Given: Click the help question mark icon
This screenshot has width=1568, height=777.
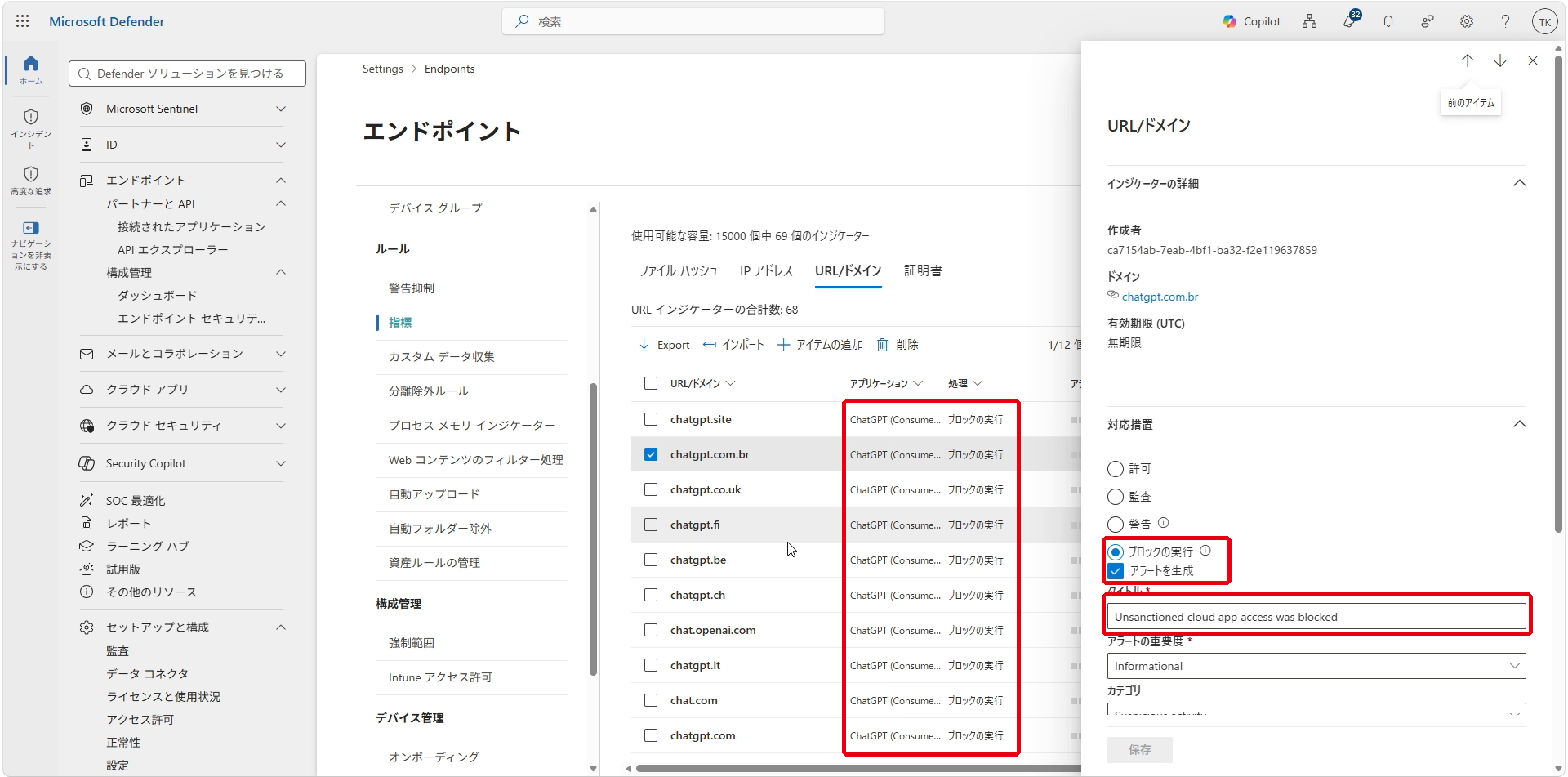Looking at the screenshot, I should click(x=1505, y=21).
